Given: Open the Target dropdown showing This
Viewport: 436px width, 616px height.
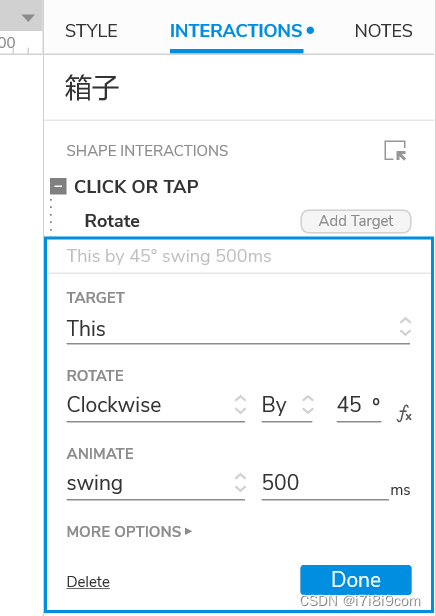Looking at the screenshot, I should pos(238,328).
